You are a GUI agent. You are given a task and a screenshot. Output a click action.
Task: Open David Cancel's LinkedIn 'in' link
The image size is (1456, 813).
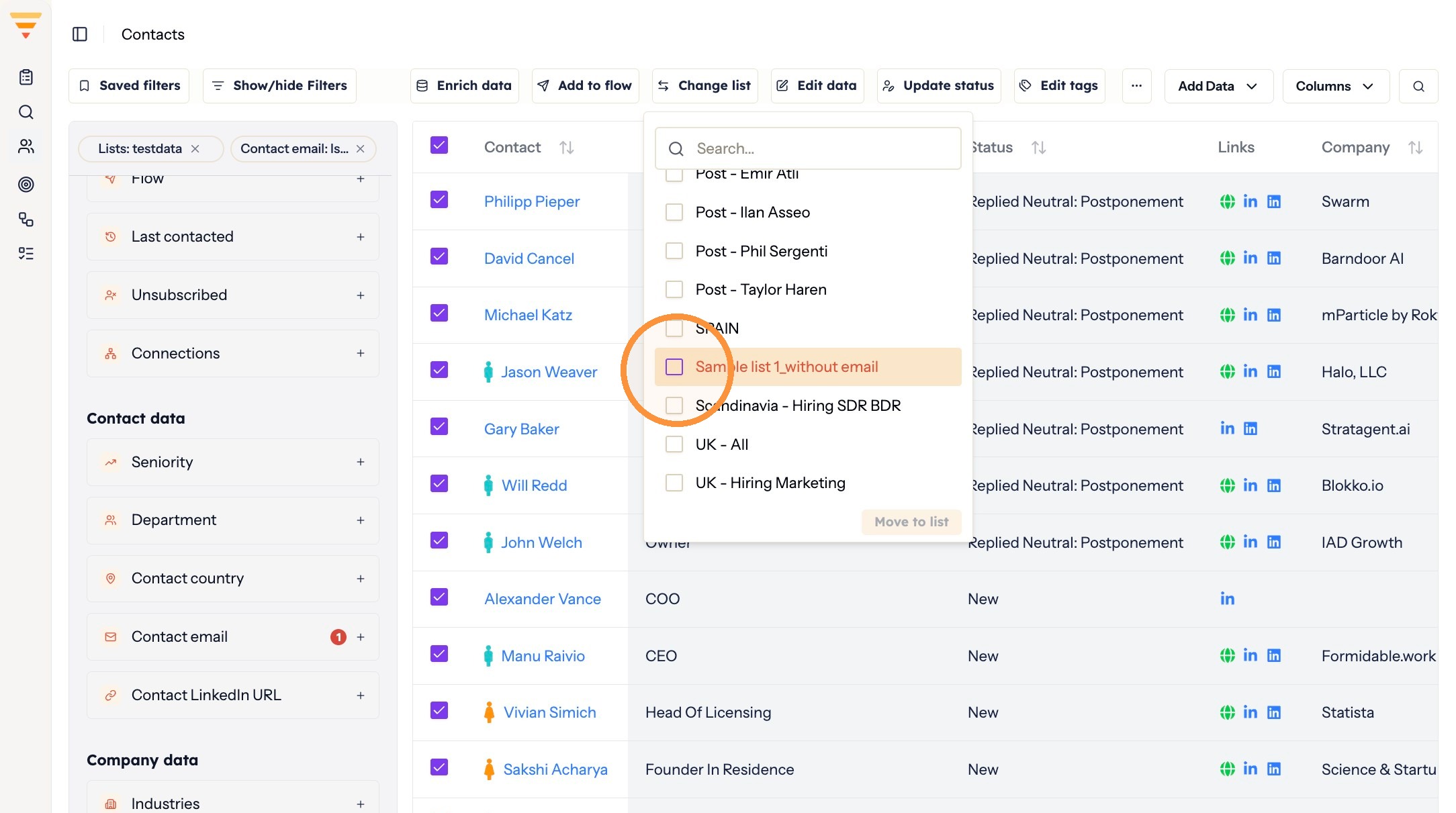(x=1250, y=258)
